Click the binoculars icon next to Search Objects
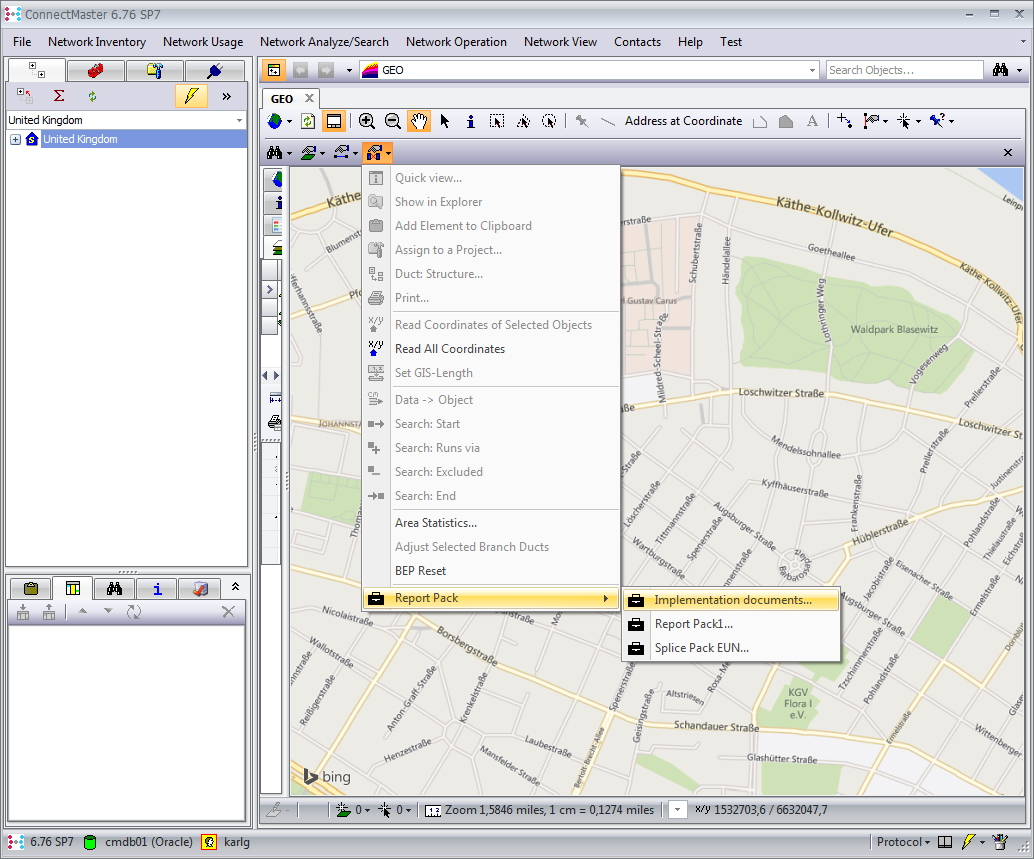This screenshot has width=1034, height=859. (x=1000, y=70)
